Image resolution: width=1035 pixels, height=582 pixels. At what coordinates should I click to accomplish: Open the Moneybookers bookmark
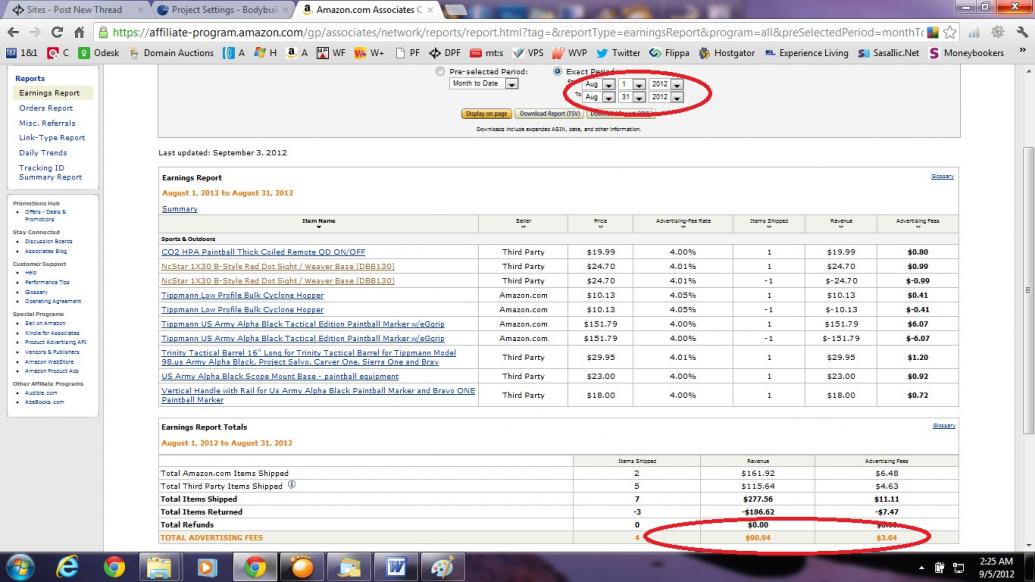tap(966, 53)
